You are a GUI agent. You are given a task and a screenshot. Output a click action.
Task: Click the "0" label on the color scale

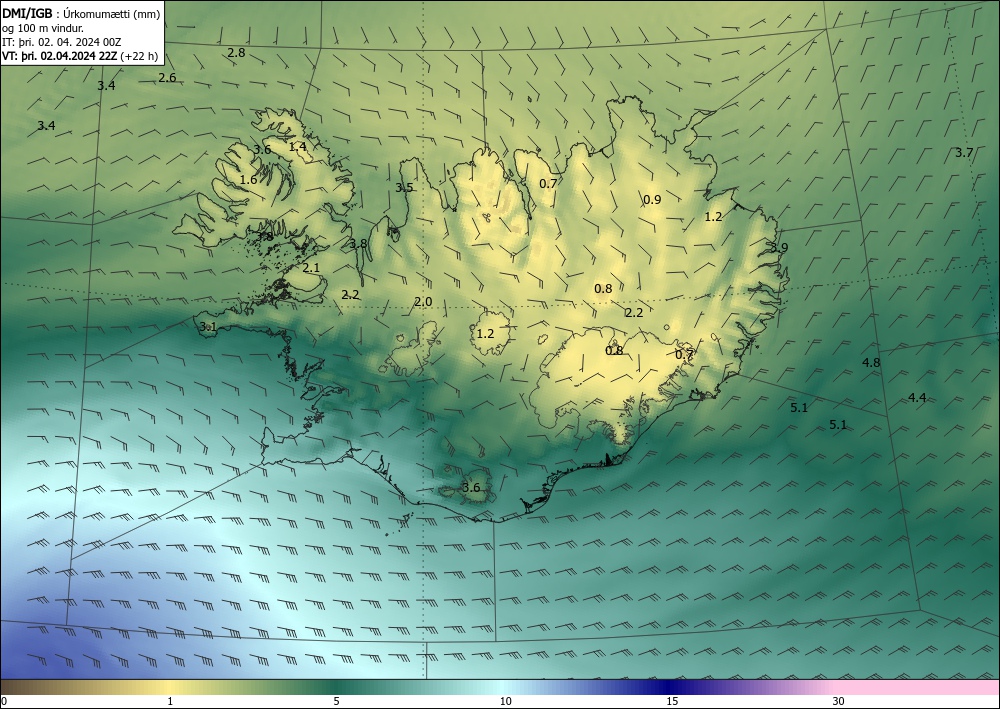[x=4, y=701]
